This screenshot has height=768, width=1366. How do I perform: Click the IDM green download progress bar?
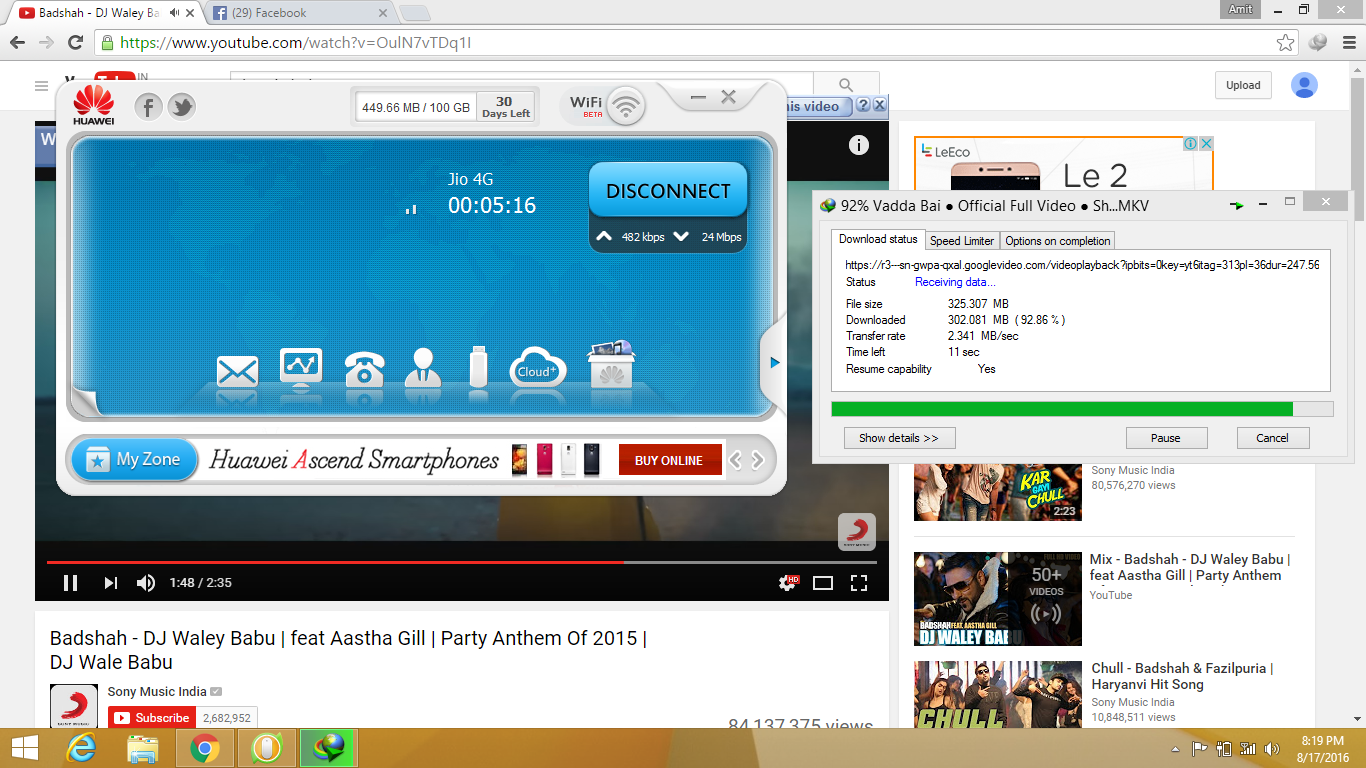pos(1082,409)
